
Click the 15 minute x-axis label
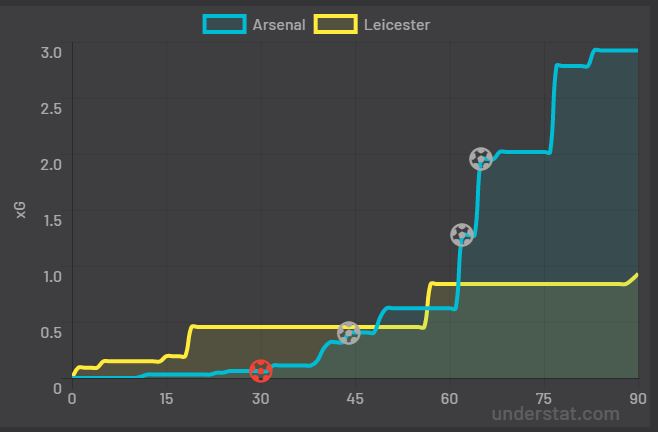166,398
